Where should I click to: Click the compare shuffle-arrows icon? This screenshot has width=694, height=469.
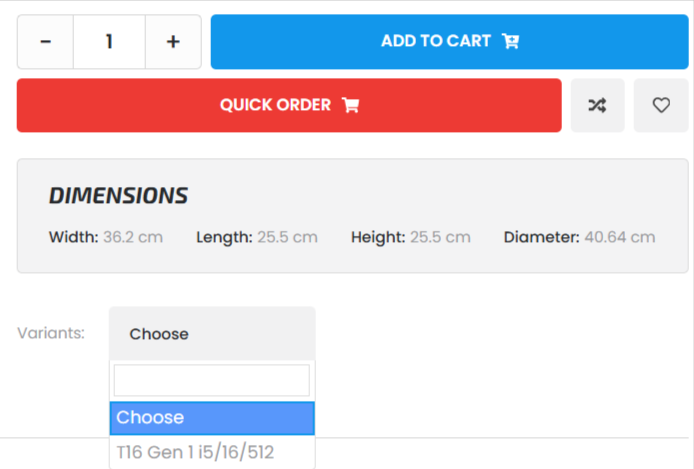[597, 105]
